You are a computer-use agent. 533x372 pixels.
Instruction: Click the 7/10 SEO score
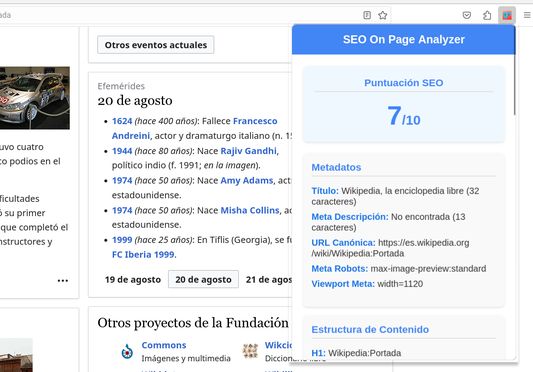pyautogui.click(x=403, y=116)
